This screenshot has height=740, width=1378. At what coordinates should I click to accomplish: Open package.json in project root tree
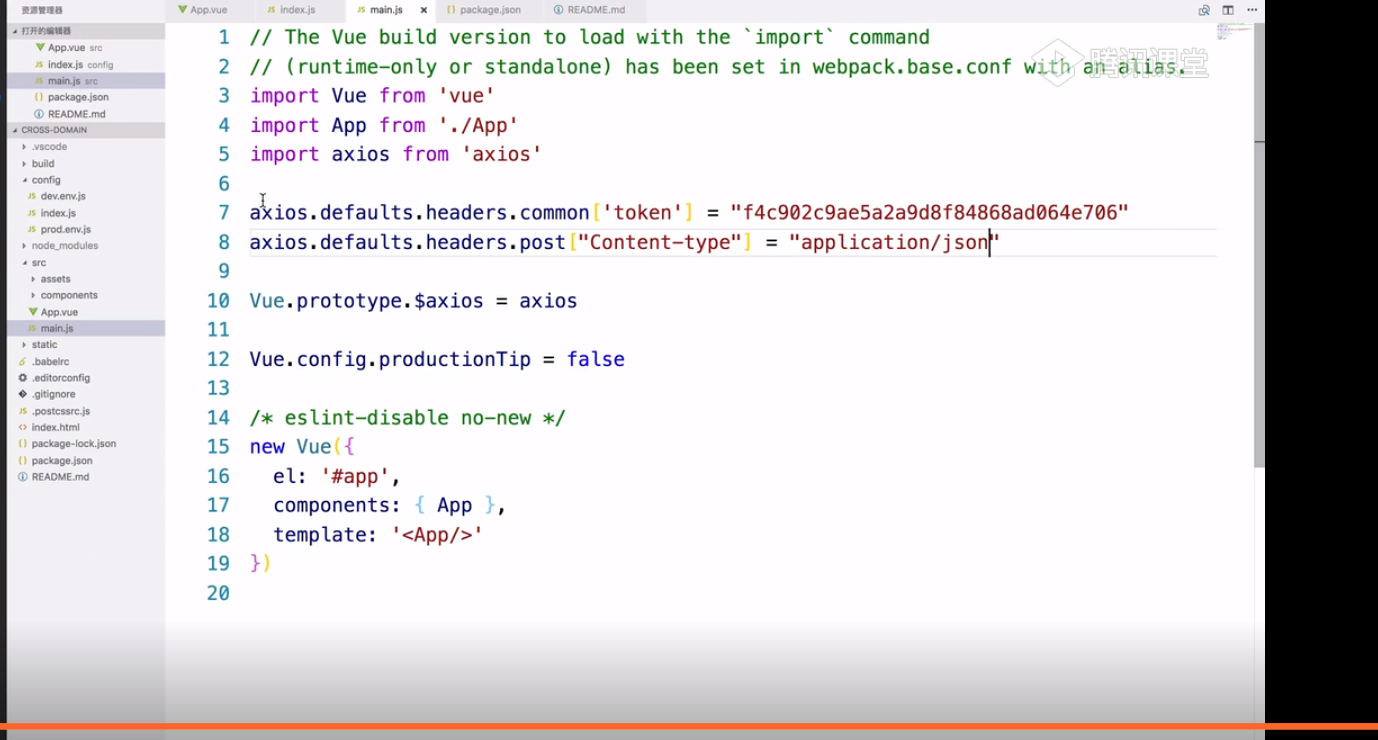tap(86, 460)
